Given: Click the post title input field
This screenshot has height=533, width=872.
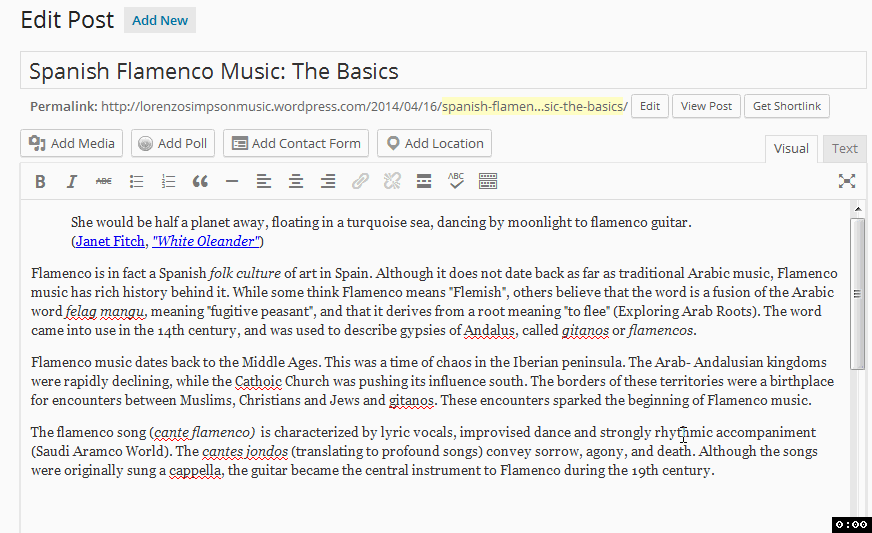Looking at the screenshot, I should (x=443, y=71).
